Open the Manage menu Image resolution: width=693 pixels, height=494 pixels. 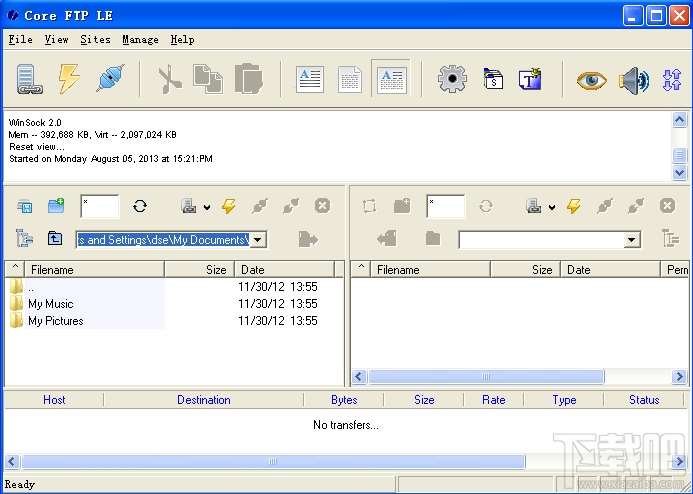point(141,39)
